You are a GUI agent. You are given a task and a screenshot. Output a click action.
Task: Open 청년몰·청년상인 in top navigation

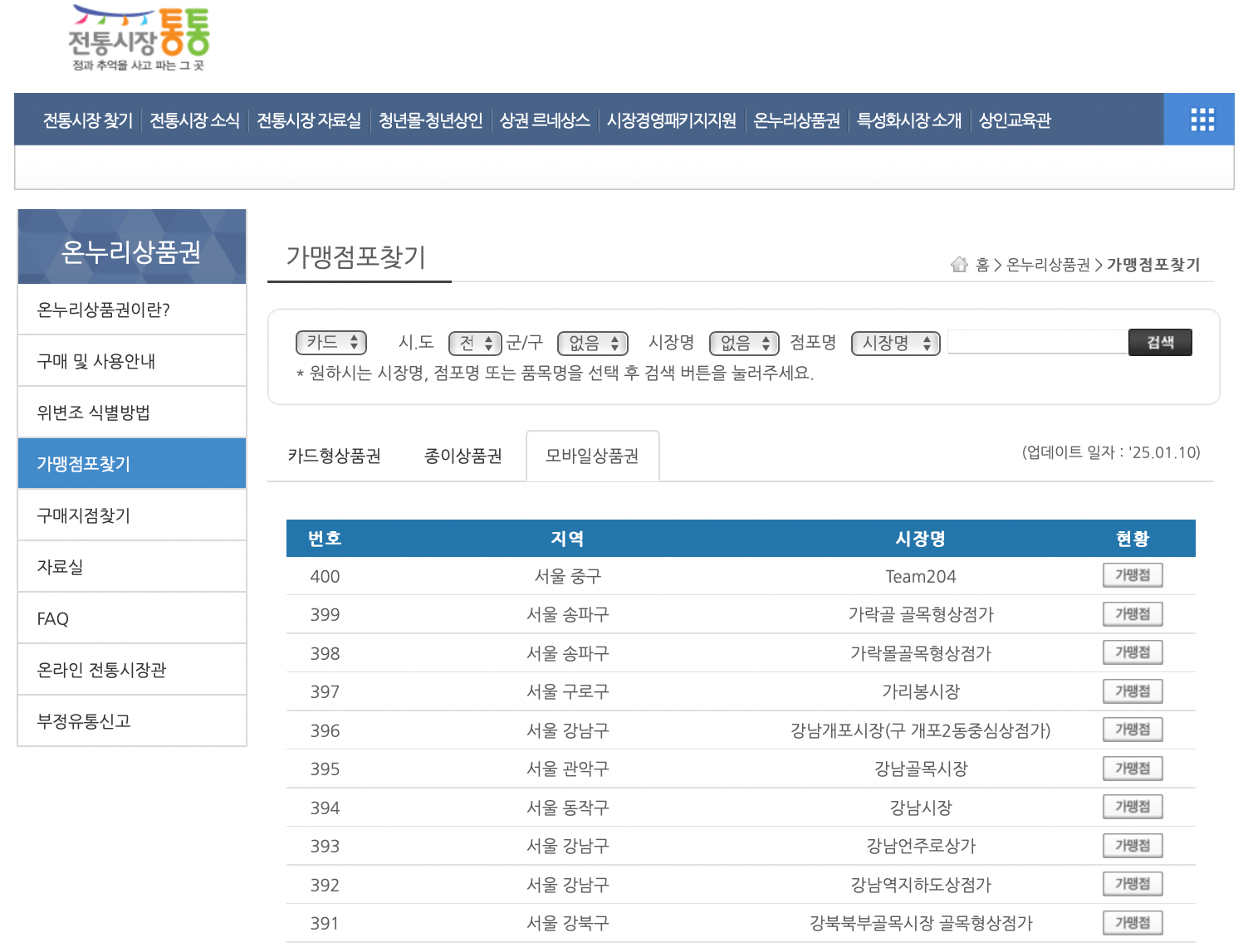click(x=430, y=120)
